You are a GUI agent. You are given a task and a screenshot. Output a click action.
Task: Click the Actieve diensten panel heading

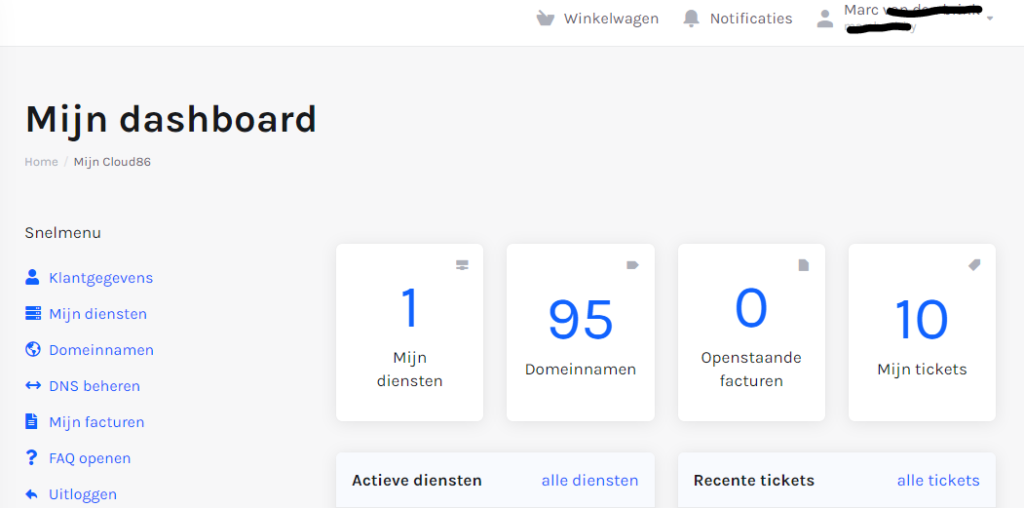pos(417,481)
